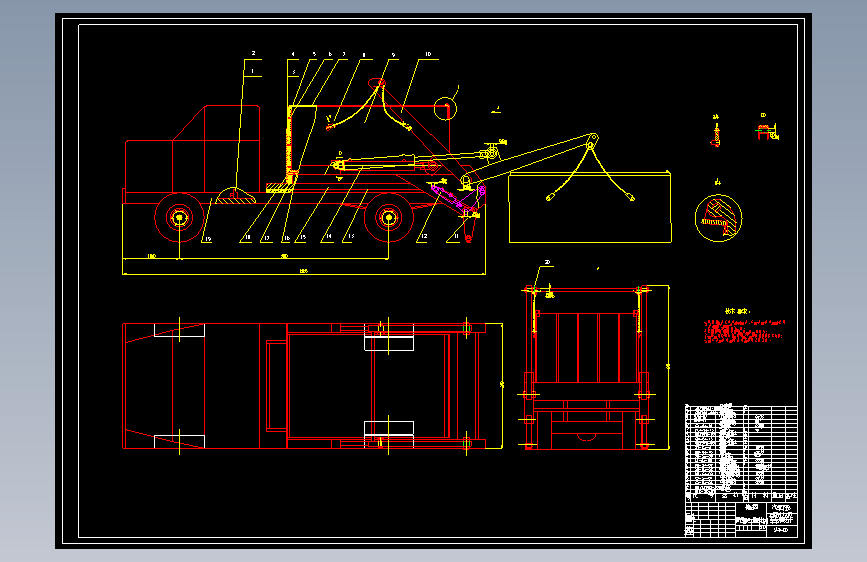Screen dimensions: 867x562
Task: Select the rear wheel in the side view
Action: coord(389,217)
